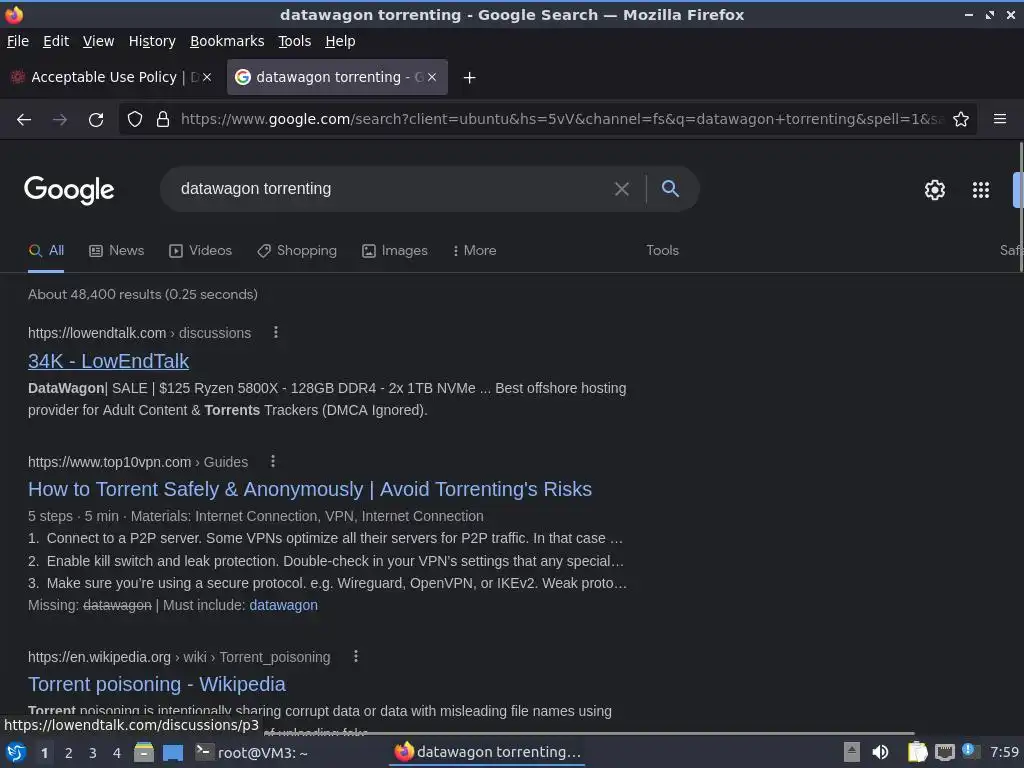Click the 7:59 clock
The height and width of the screenshot is (768, 1024).
click(x=1004, y=752)
